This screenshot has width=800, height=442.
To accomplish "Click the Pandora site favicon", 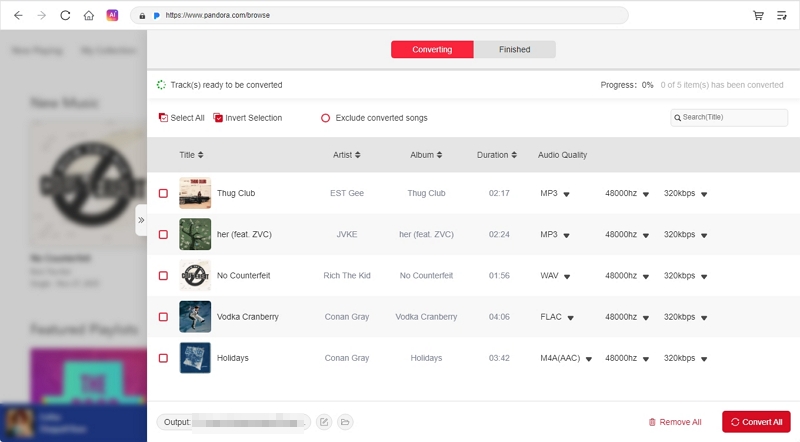I will tap(157, 16).
